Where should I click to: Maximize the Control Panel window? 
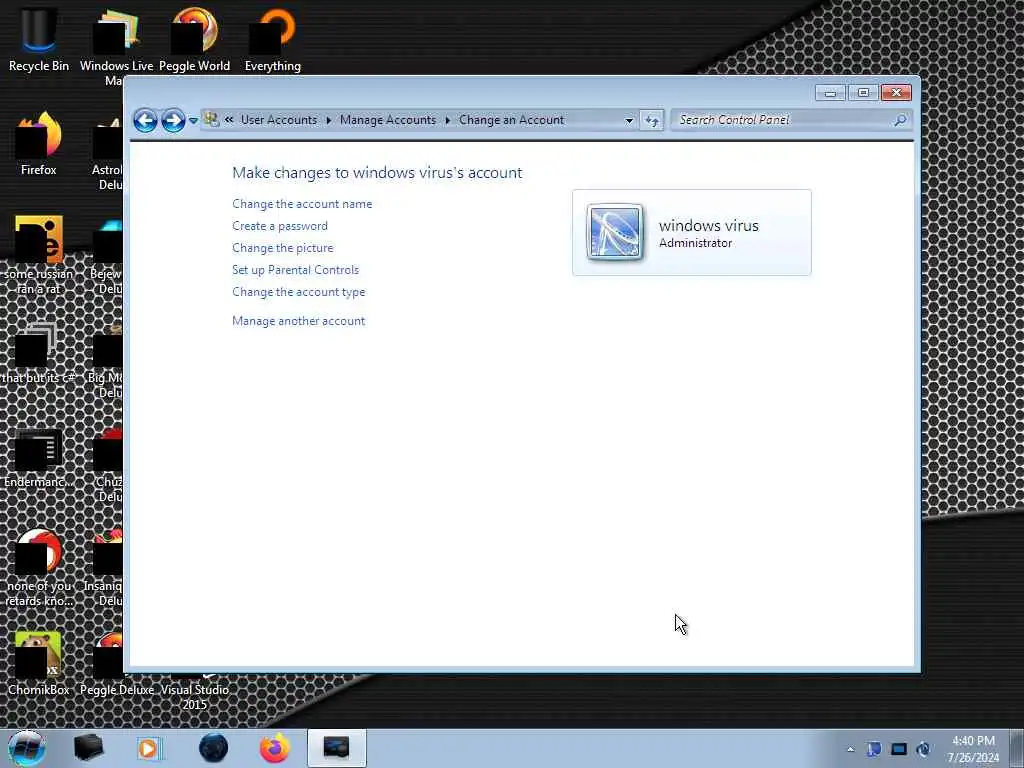point(863,93)
